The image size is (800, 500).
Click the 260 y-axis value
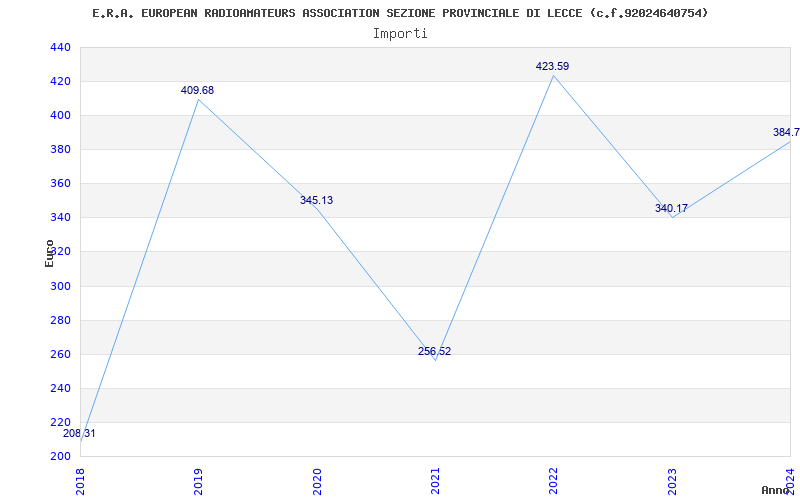coord(60,355)
